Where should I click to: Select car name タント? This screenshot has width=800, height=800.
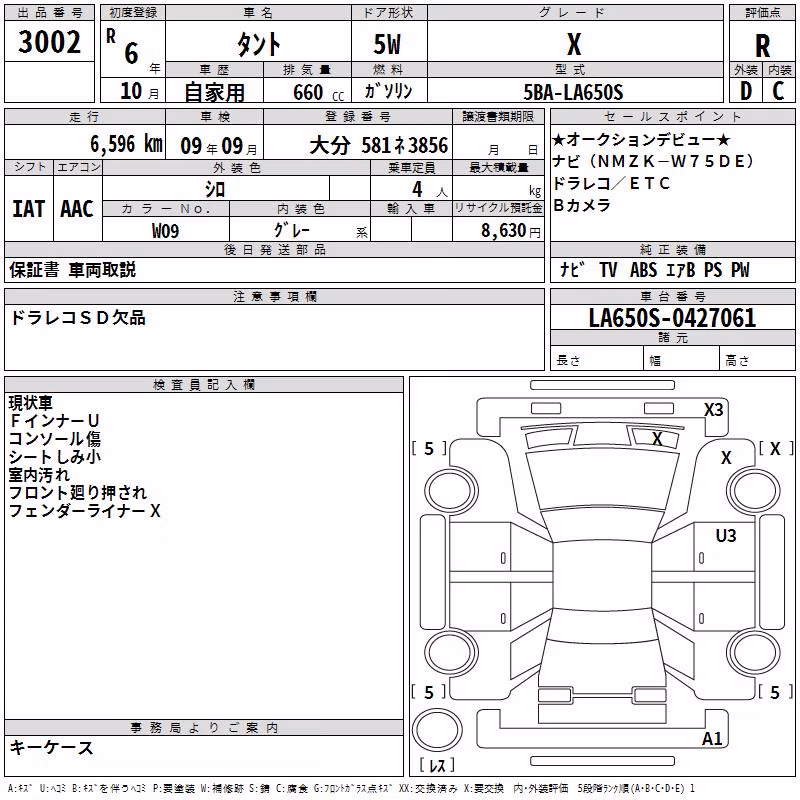[x=258, y=44]
